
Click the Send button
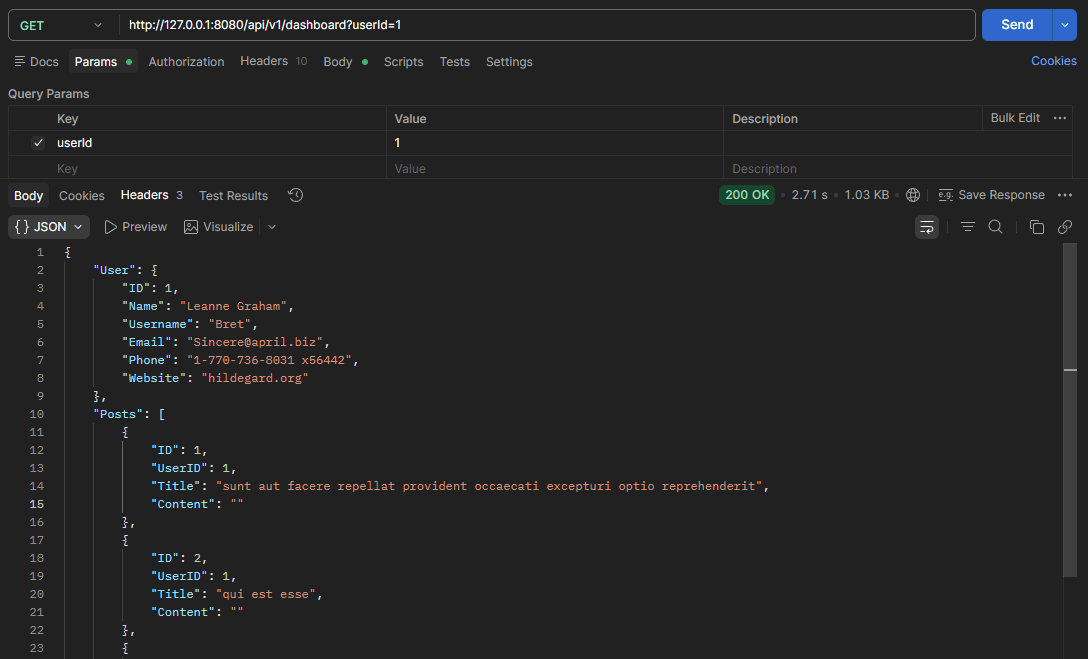coord(1017,25)
